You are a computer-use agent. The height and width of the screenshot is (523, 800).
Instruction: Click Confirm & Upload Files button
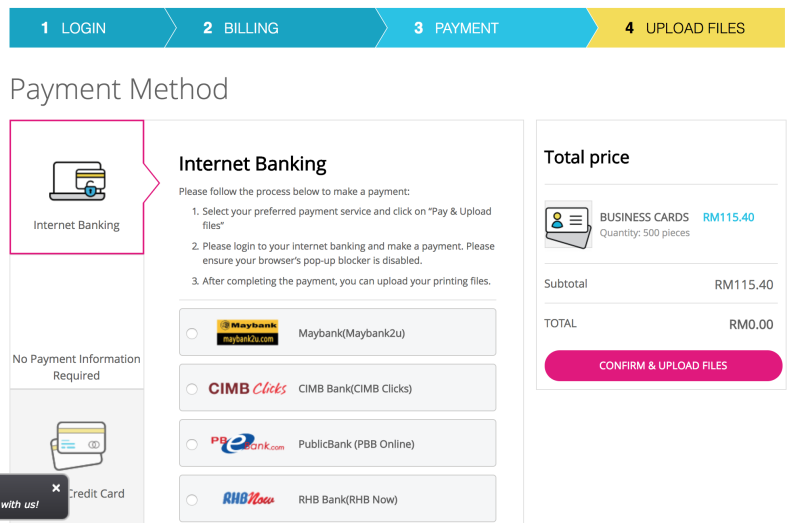pyautogui.click(x=663, y=365)
